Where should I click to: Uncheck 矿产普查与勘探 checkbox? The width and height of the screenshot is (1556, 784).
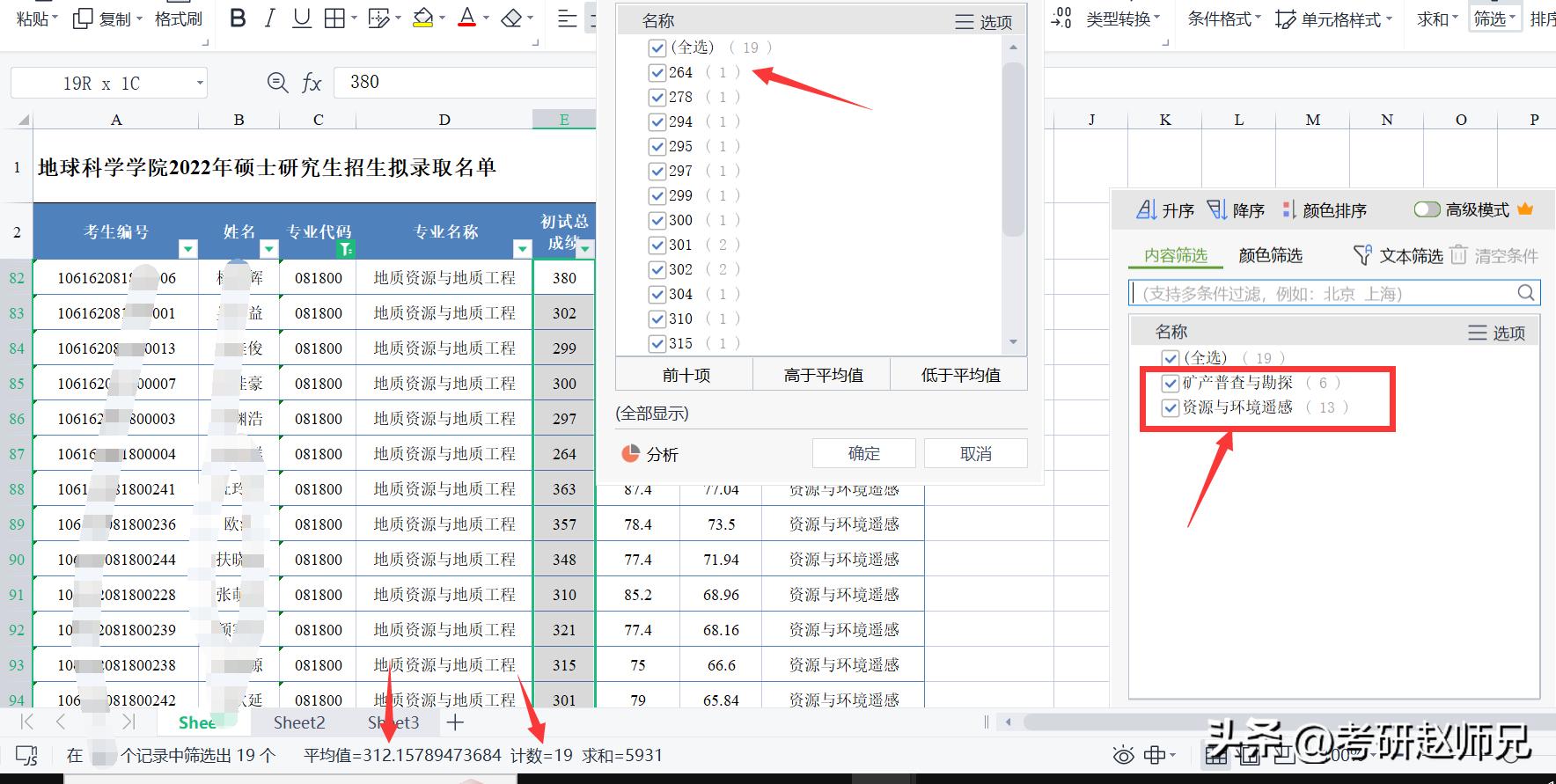[x=1170, y=383]
